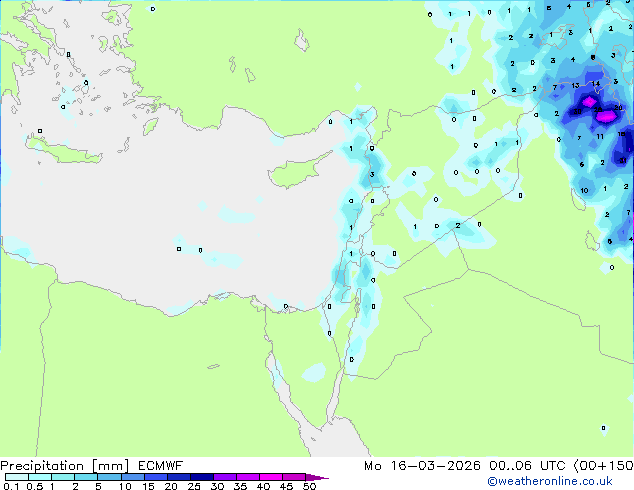634x490 pixels.
Task: Click the value '3' near Syrian coast
Action: pos(372,174)
